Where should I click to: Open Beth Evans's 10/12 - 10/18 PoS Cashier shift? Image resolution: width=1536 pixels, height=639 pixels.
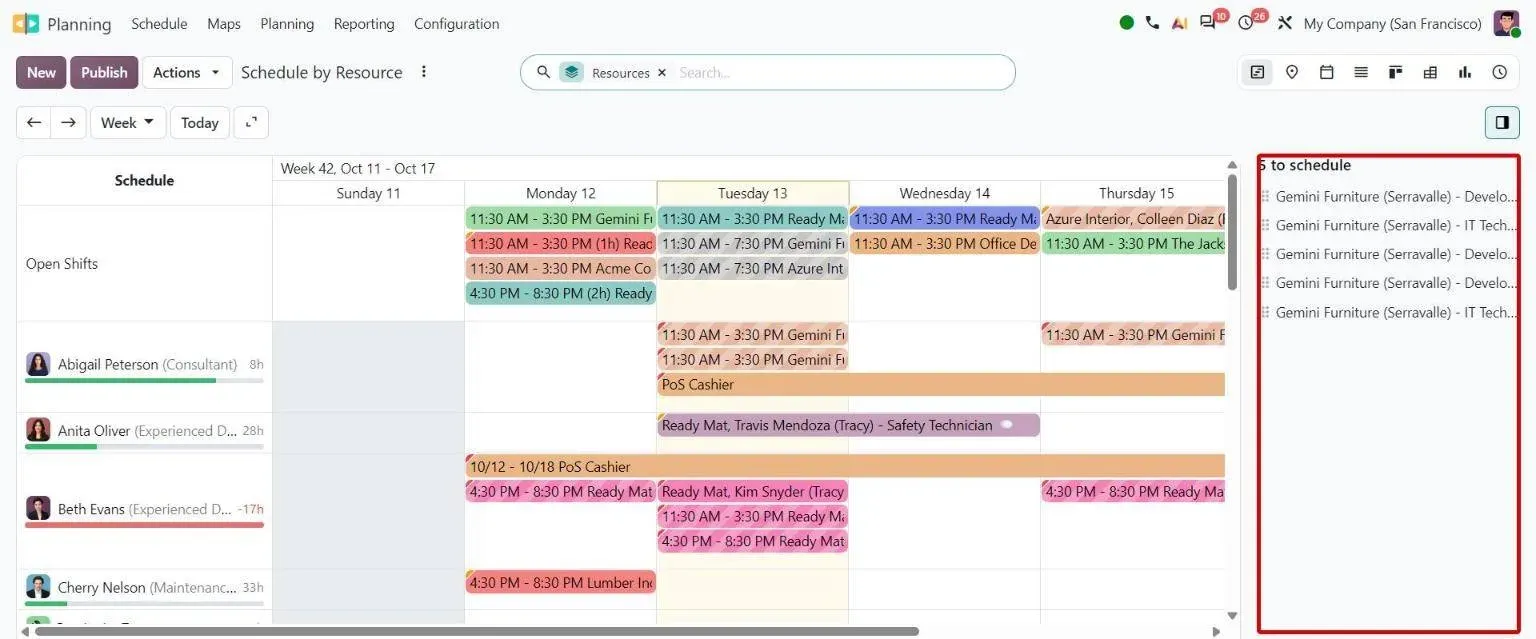click(x=845, y=466)
